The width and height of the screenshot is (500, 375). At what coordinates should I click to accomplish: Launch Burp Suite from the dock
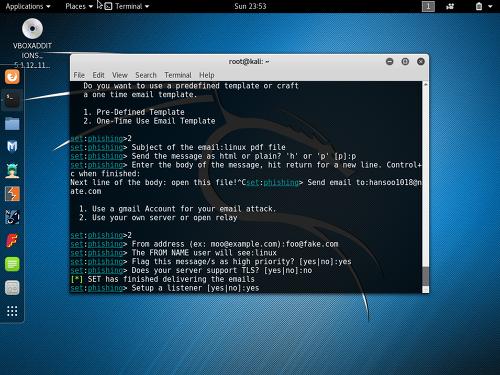(12, 194)
